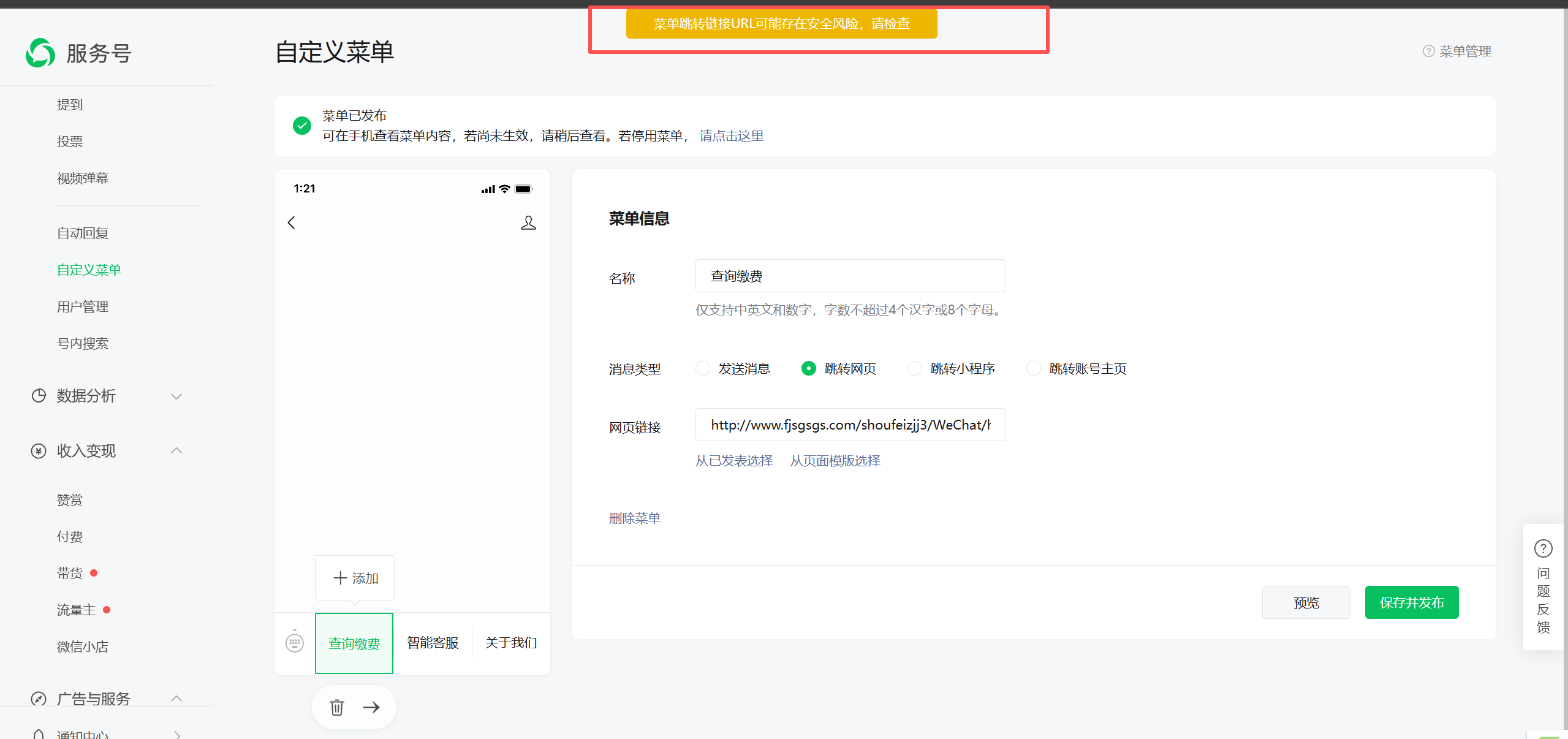The width and height of the screenshot is (1568, 739).
Task: Click the keyboard icon in phone preview
Action: (295, 642)
